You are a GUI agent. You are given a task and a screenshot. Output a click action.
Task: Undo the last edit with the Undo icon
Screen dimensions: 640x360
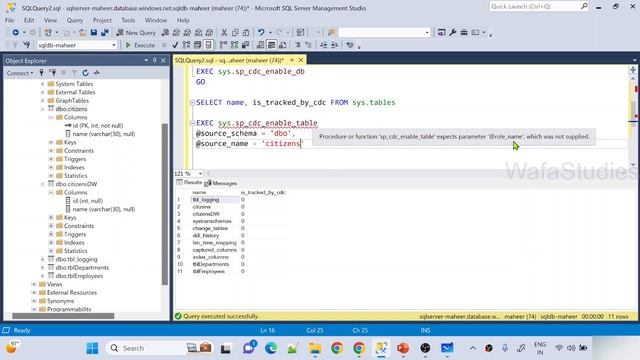[261, 32]
